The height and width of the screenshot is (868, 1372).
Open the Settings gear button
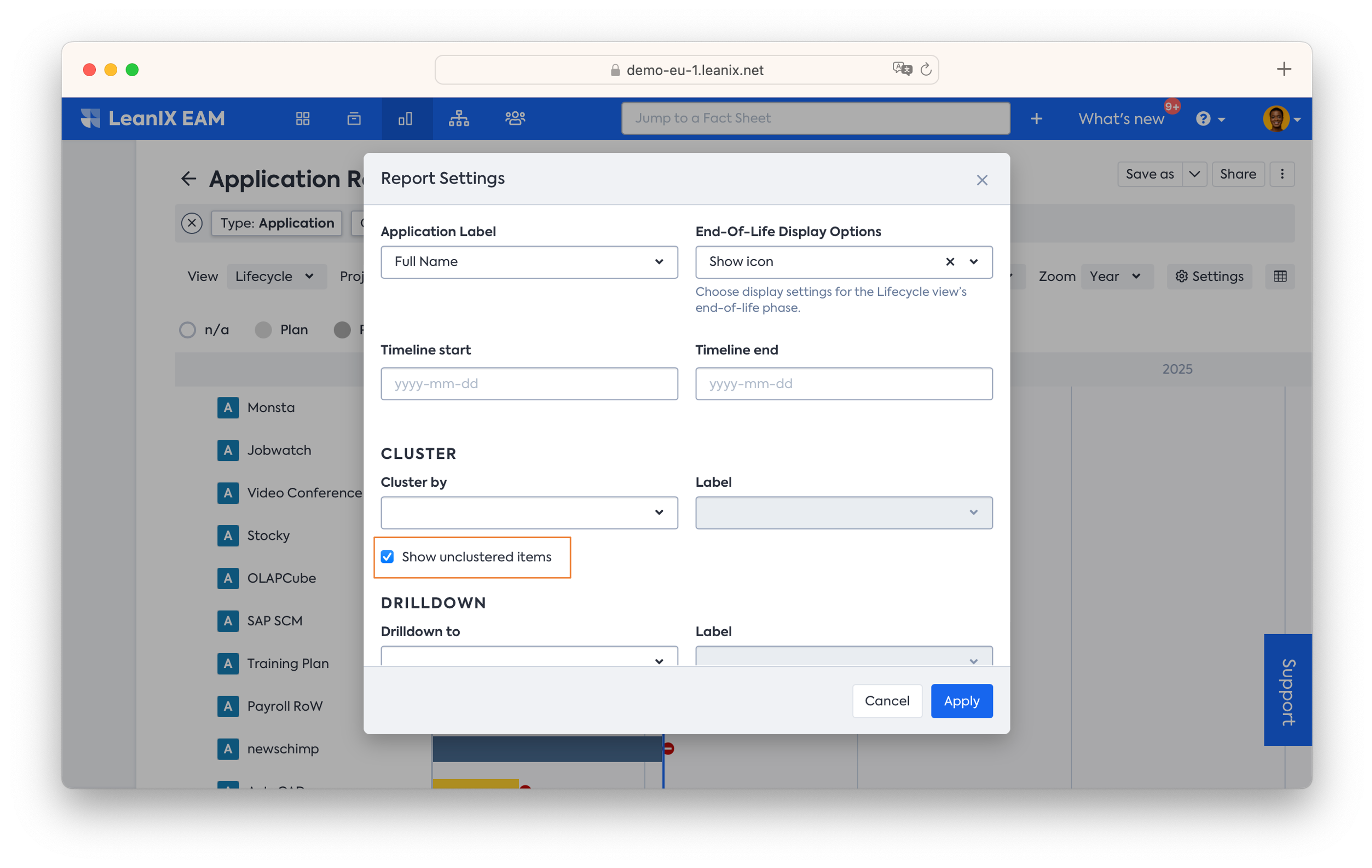pyautogui.click(x=1209, y=276)
